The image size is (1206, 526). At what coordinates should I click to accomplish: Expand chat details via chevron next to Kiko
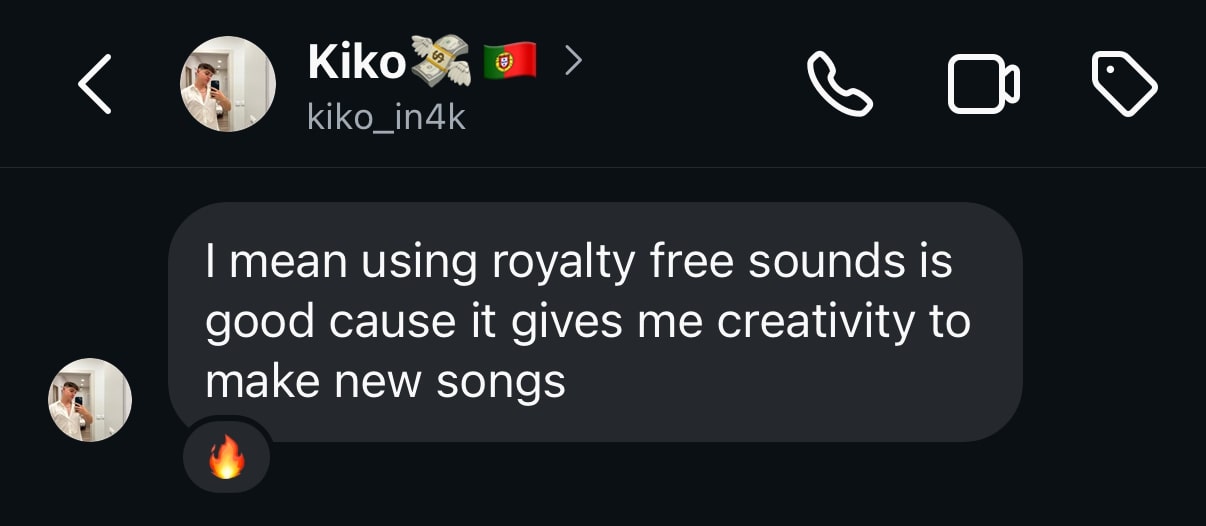coord(572,62)
